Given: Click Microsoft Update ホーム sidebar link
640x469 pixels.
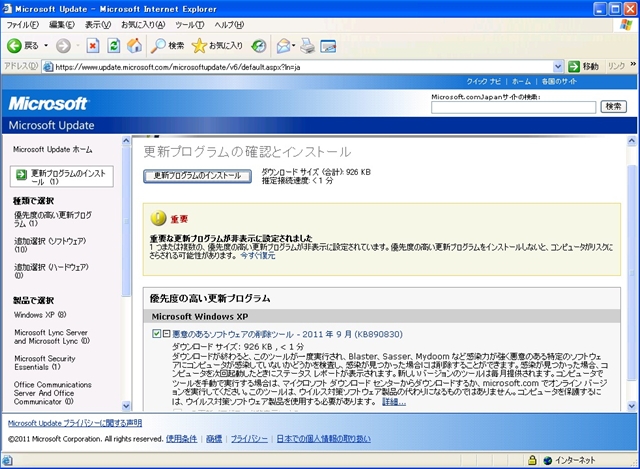Looking at the screenshot, I should point(53,149).
